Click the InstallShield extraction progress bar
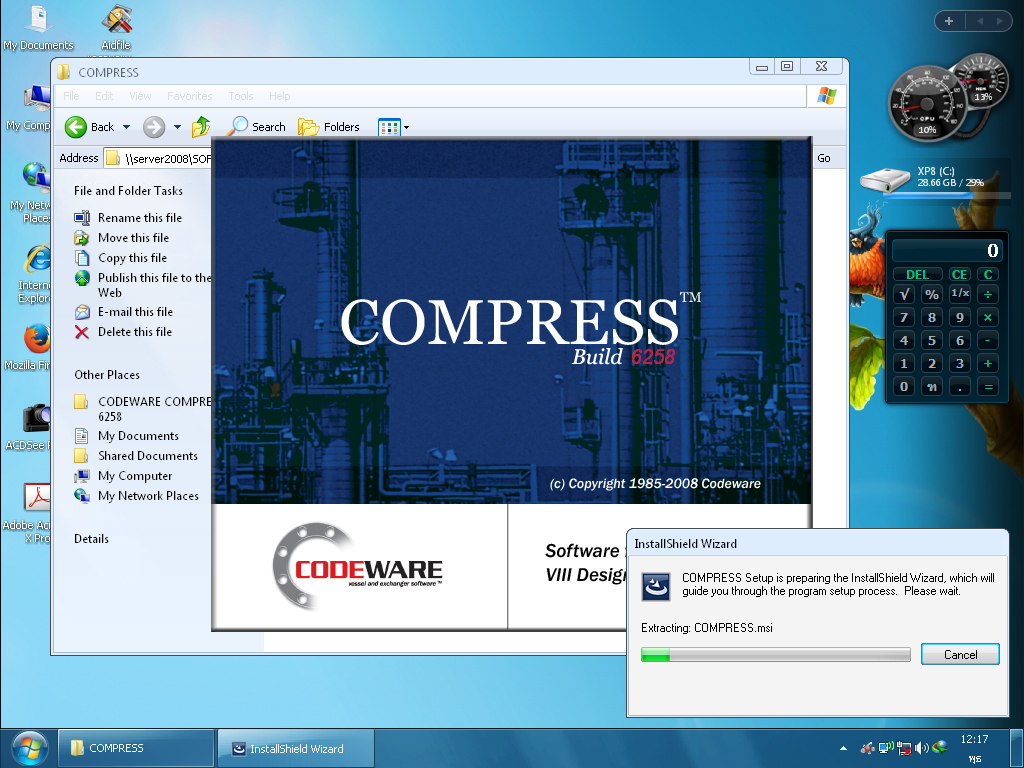 776,654
